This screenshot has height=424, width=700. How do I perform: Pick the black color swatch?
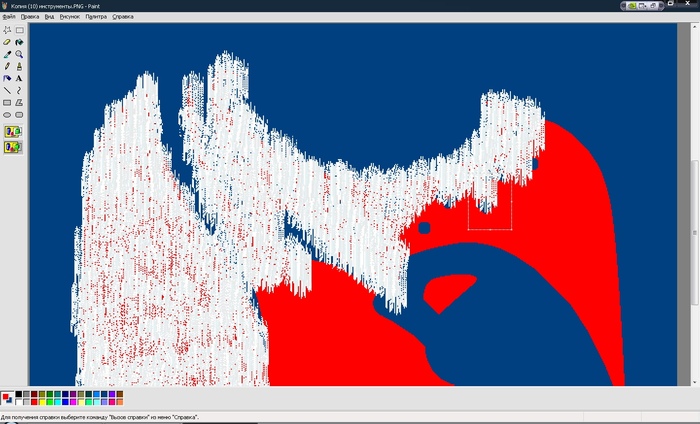pos(18,394)
